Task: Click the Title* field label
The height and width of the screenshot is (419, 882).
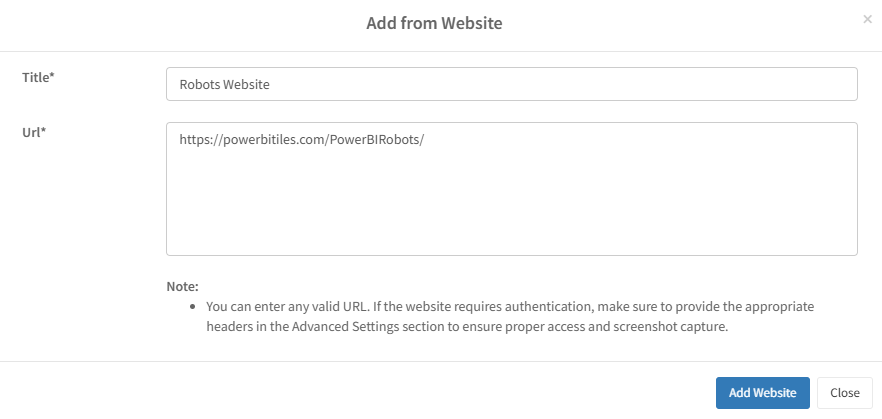Action: (x=38, y=77)
